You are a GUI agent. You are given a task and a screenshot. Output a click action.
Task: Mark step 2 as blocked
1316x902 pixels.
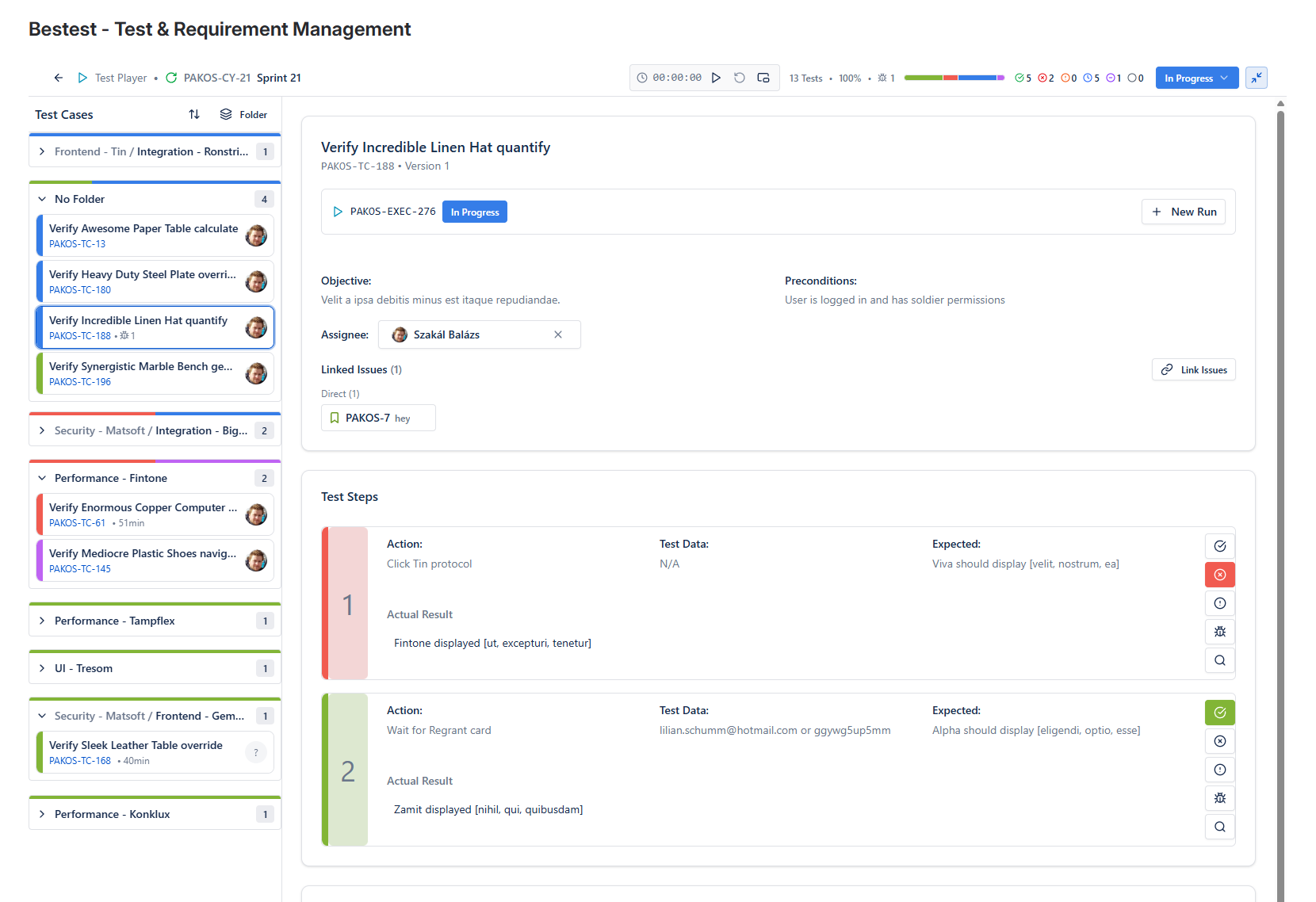click(x=1220, y=770)
